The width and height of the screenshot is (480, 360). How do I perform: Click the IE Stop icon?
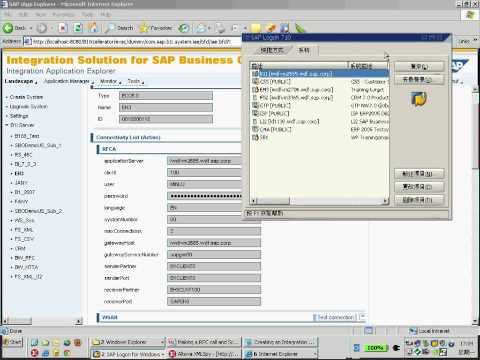(63, 28)
